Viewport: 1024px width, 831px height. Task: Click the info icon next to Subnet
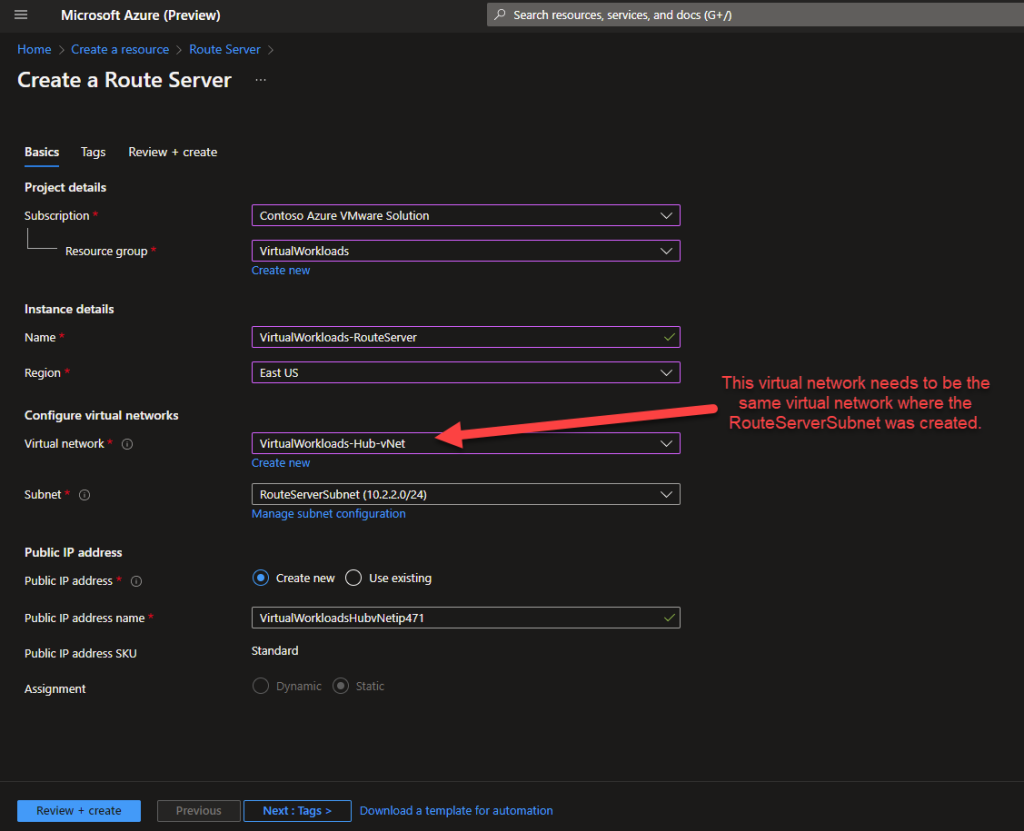click(84, 494)
